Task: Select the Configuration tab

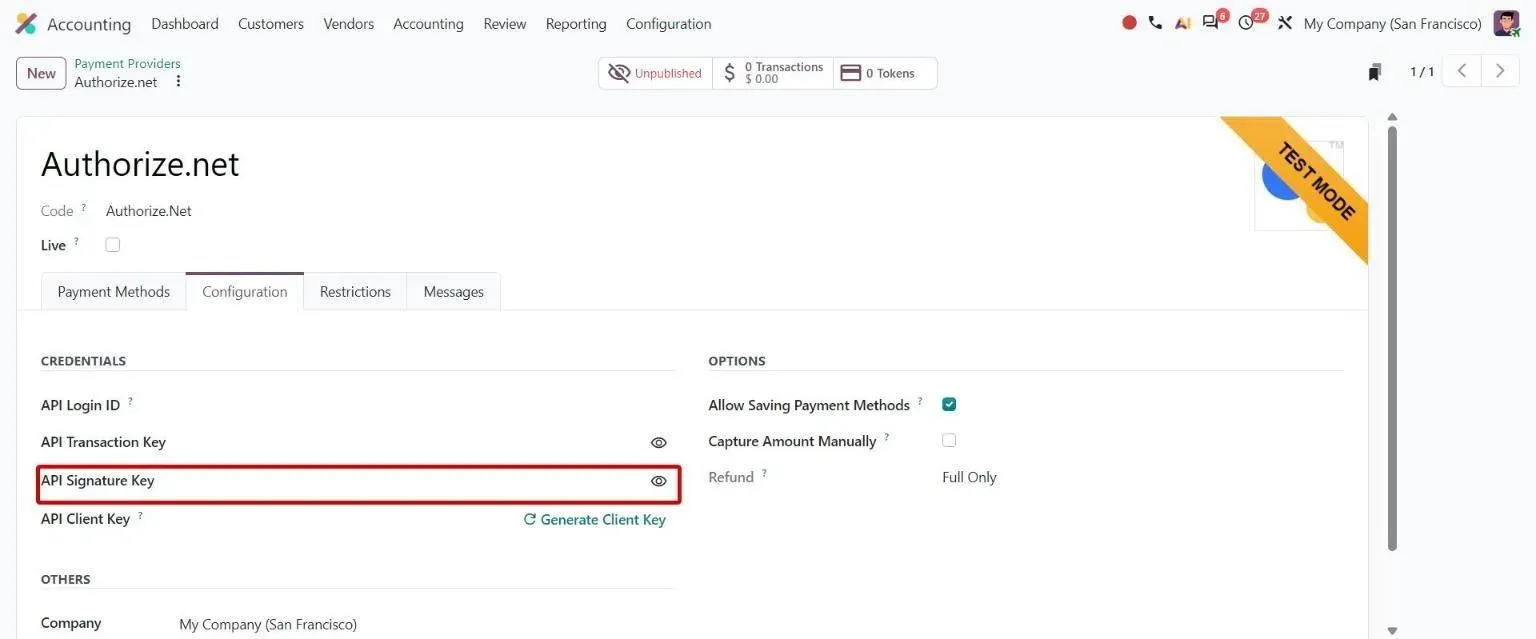Action: click(x=245, y=291)
